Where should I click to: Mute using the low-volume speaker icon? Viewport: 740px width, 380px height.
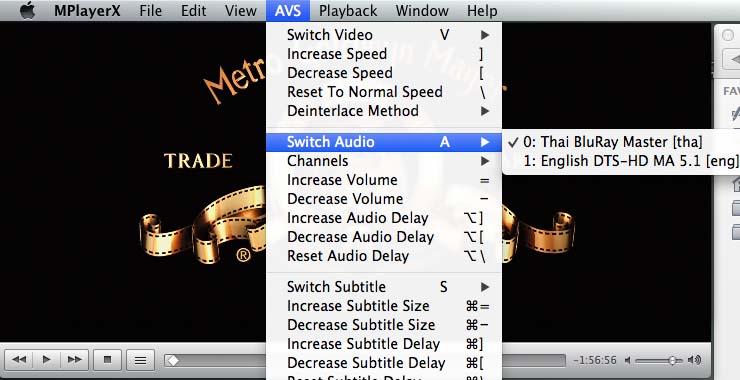627,361
